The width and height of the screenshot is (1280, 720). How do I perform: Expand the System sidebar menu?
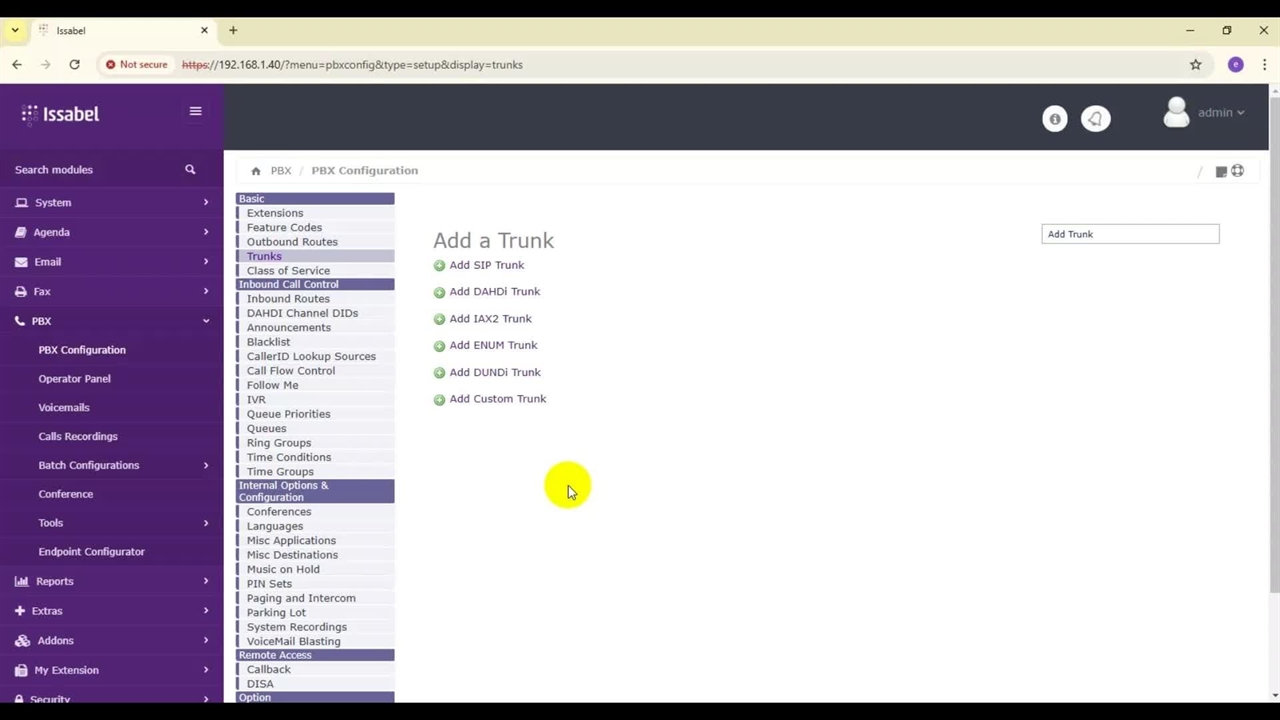(110, 202)
